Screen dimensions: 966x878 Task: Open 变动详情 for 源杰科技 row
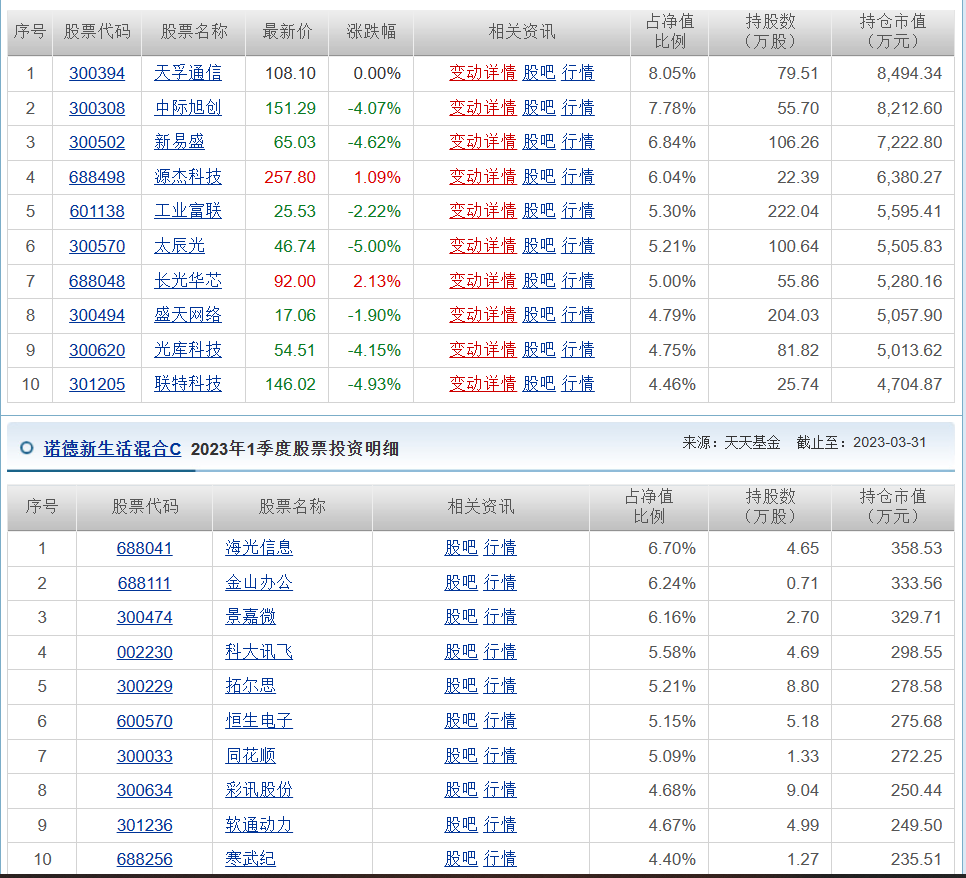pos(482,177)
